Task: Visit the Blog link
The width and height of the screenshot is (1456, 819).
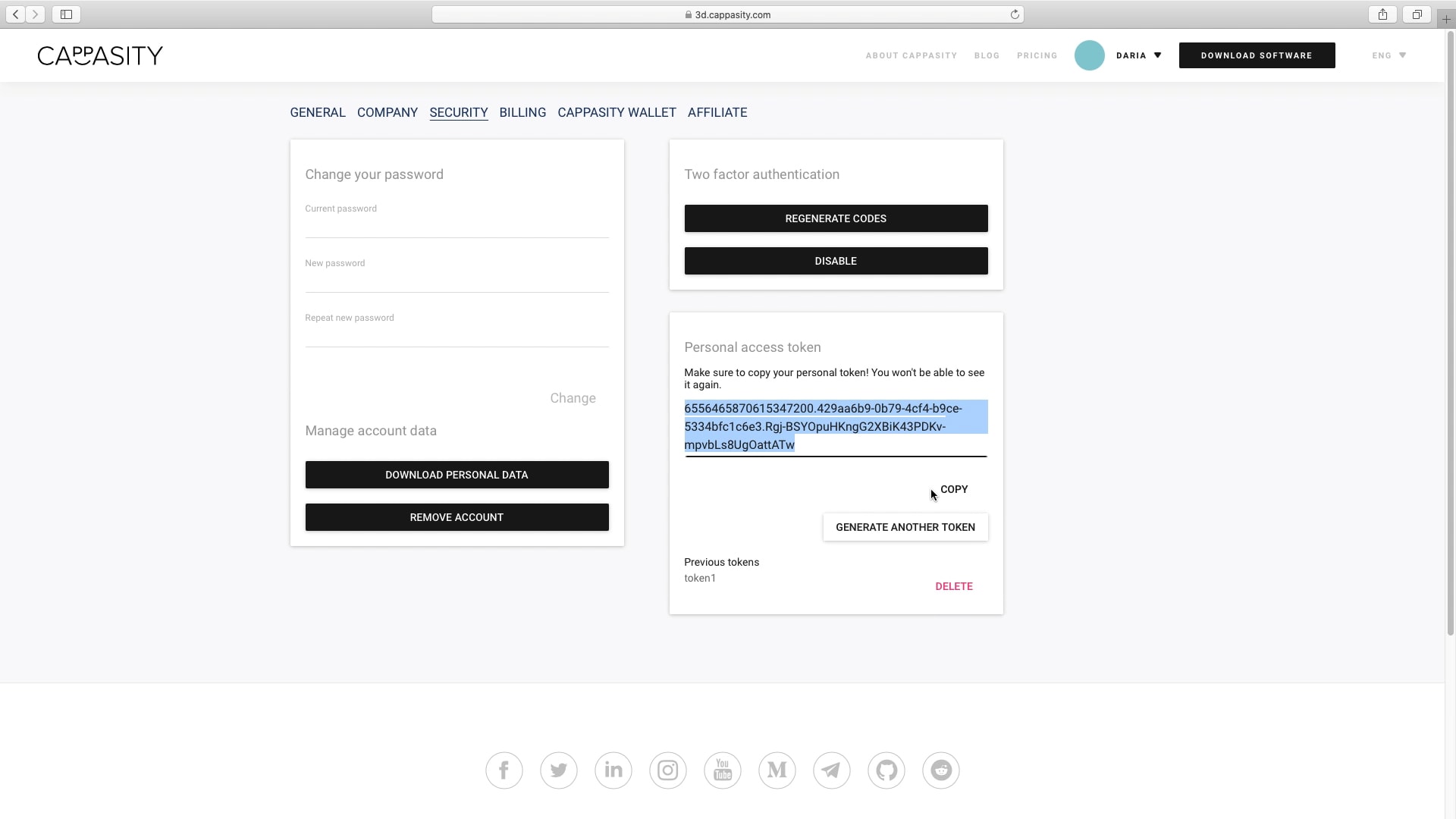Action: [x=987, y=55]
